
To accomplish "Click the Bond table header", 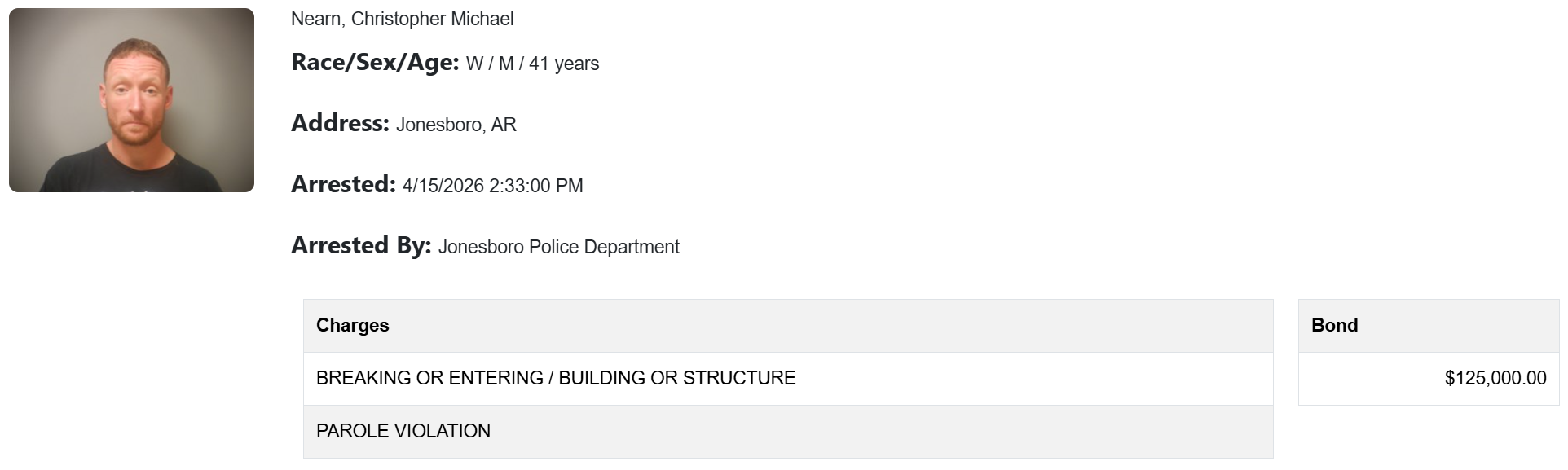I will tap(1335, 325).
